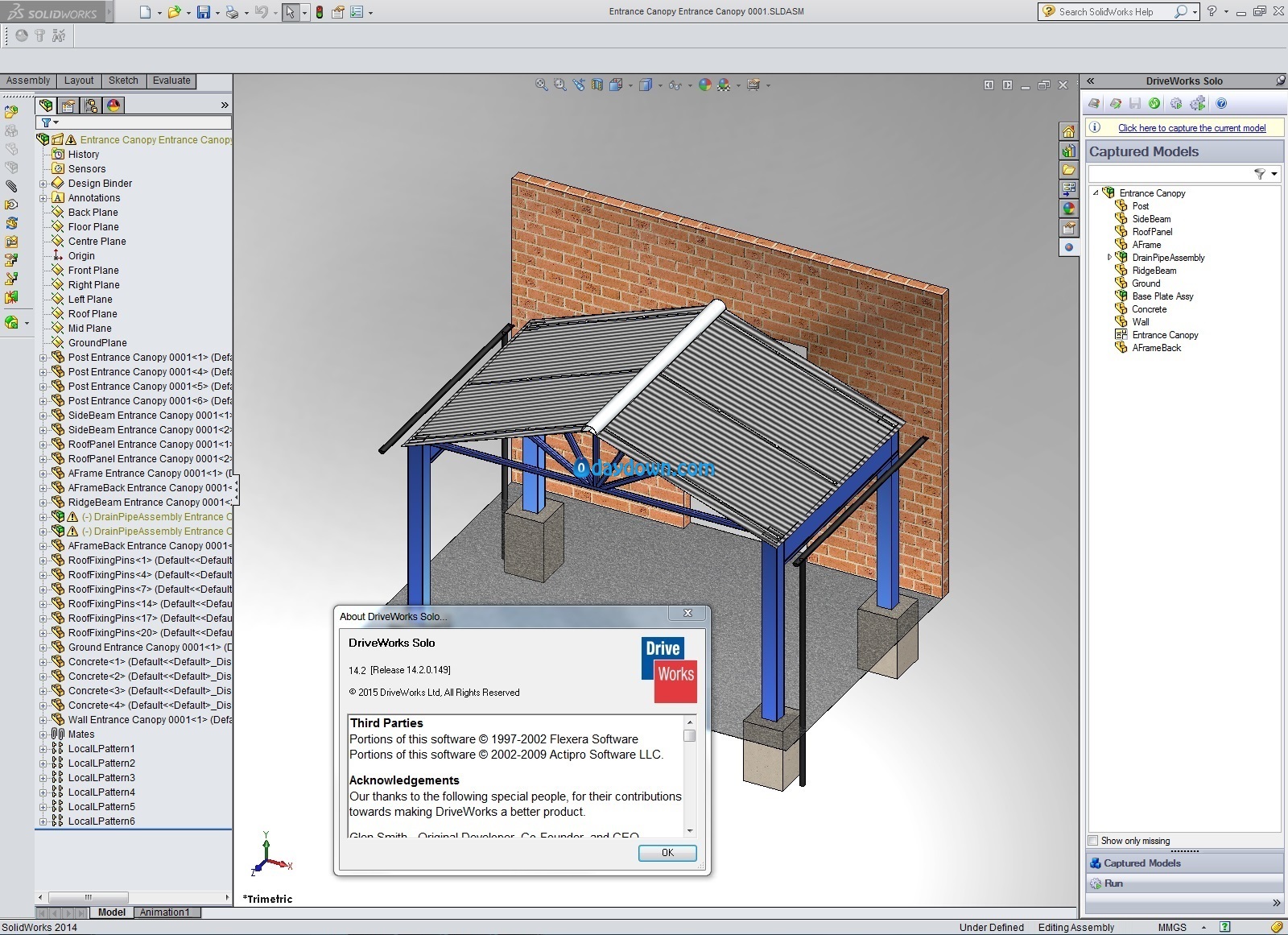1288x935 pixels.
Task: Click the Hide/Show Items glasses icon
Action: coord(675,85)
